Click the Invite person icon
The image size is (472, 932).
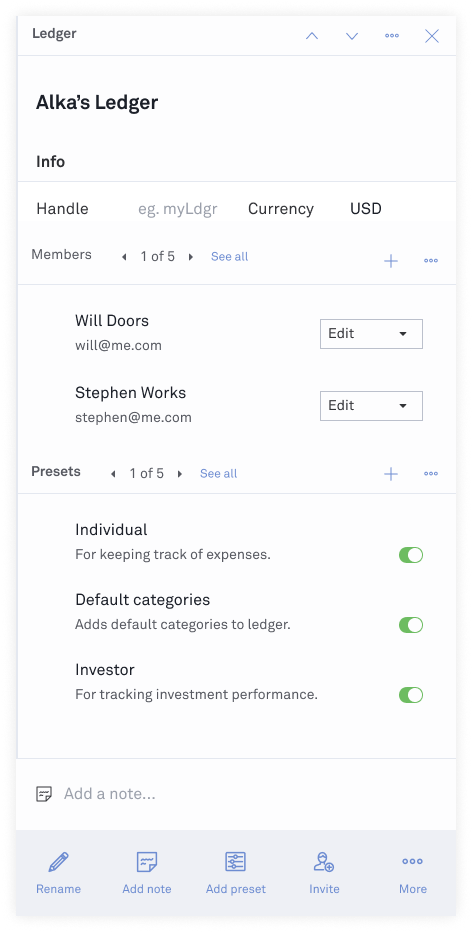pos(324,862)
